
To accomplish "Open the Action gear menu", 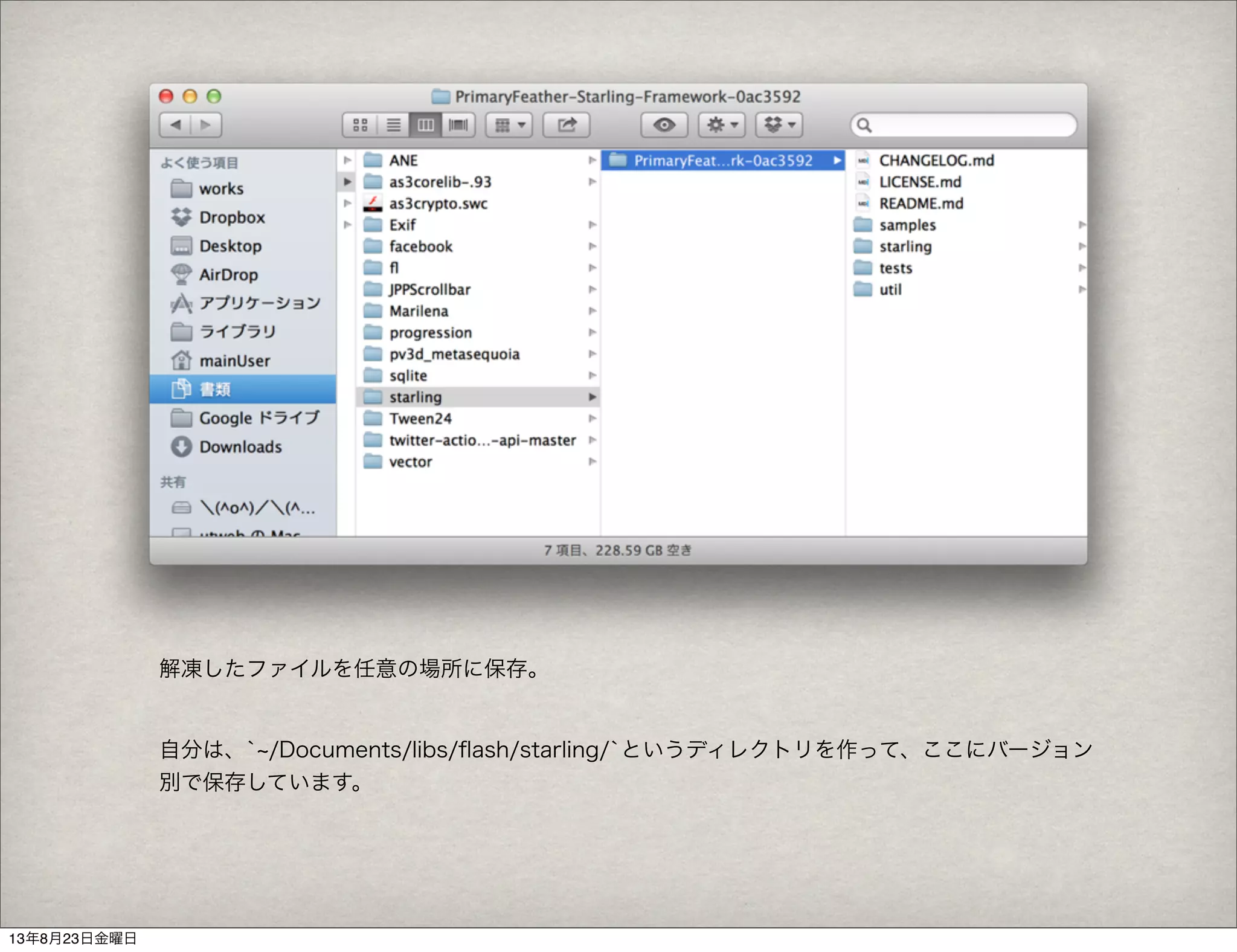I will [722, 125].
